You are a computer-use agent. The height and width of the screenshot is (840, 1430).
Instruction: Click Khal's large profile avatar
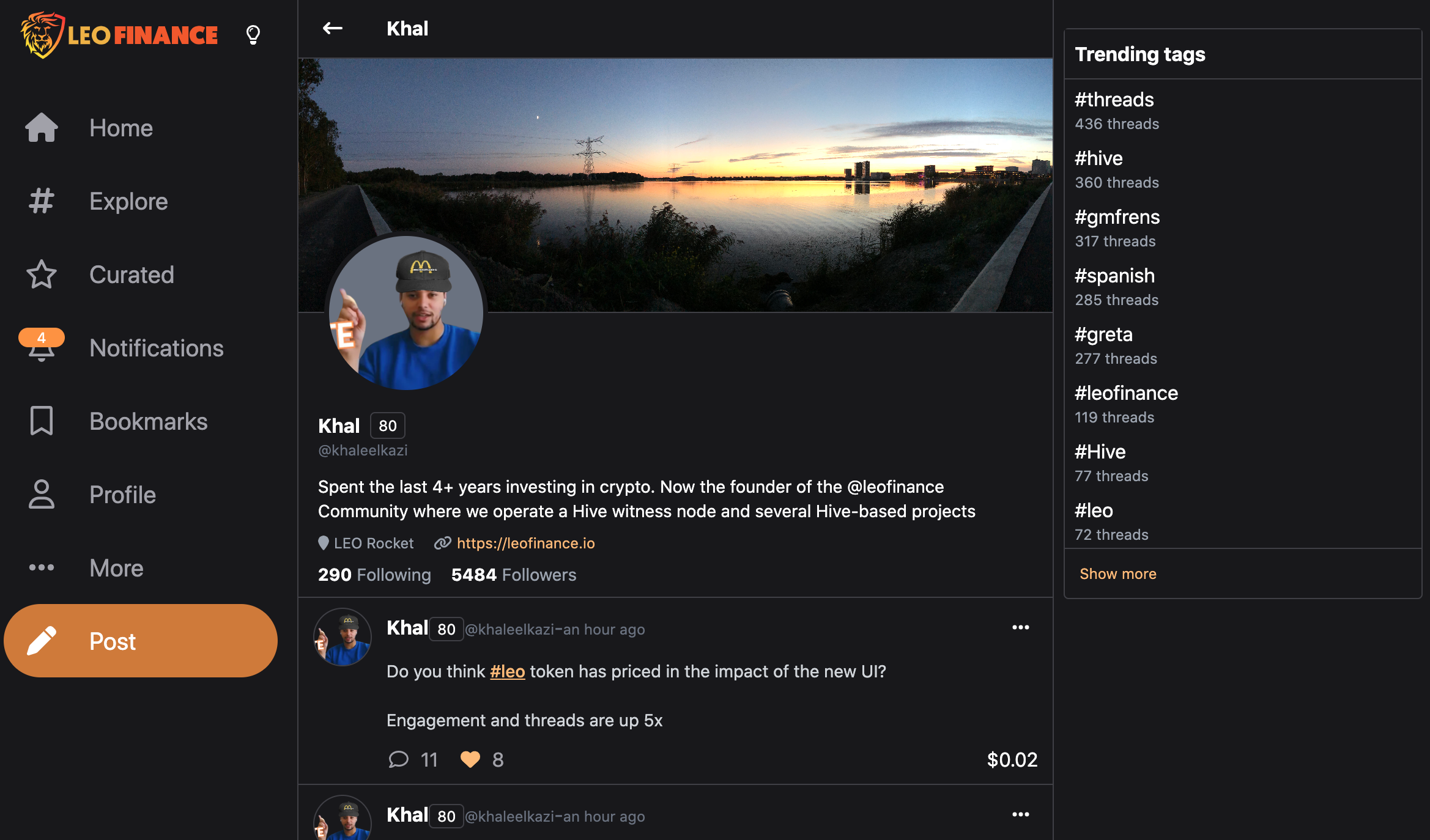point(406,312)
